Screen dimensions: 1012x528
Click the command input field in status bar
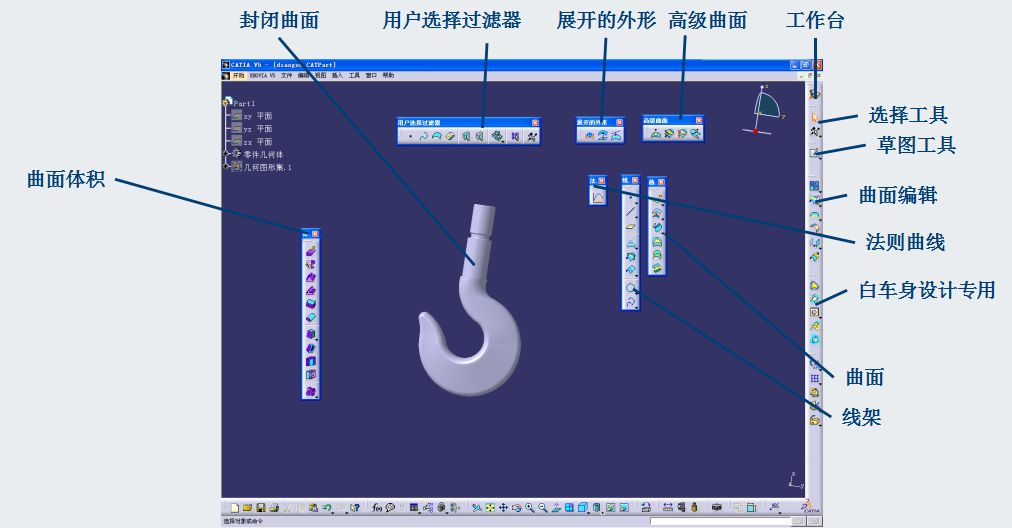tap(720, 521)
